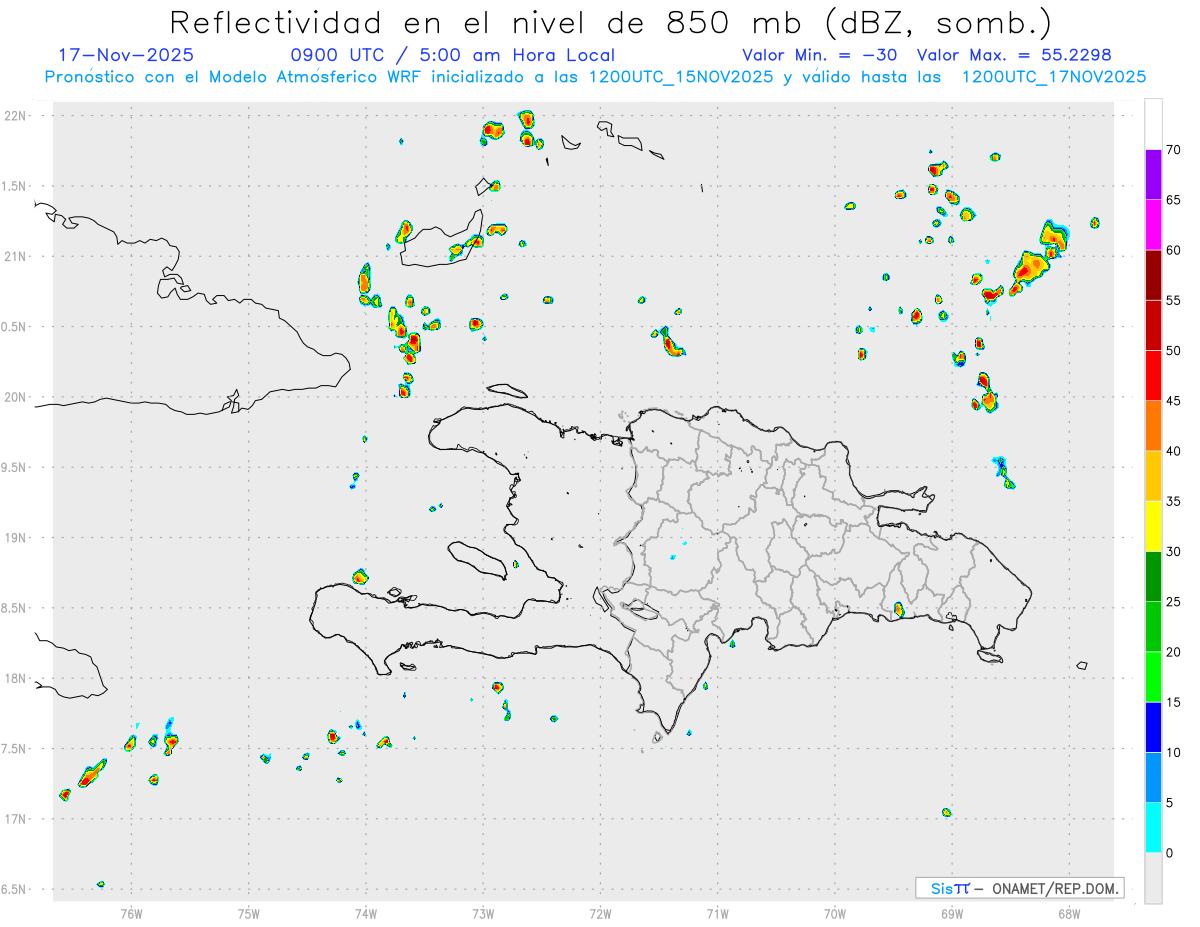Click the dark green 25–30 dBZ colorbar segment
The height and width of the screenshot is (927, 1200).
(1153, 577)
